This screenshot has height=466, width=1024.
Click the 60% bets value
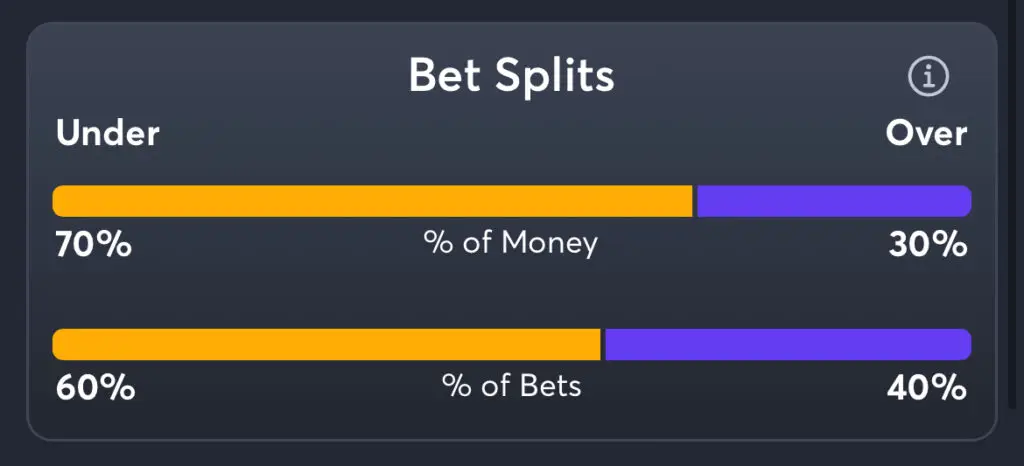click(x=95, y=387)
